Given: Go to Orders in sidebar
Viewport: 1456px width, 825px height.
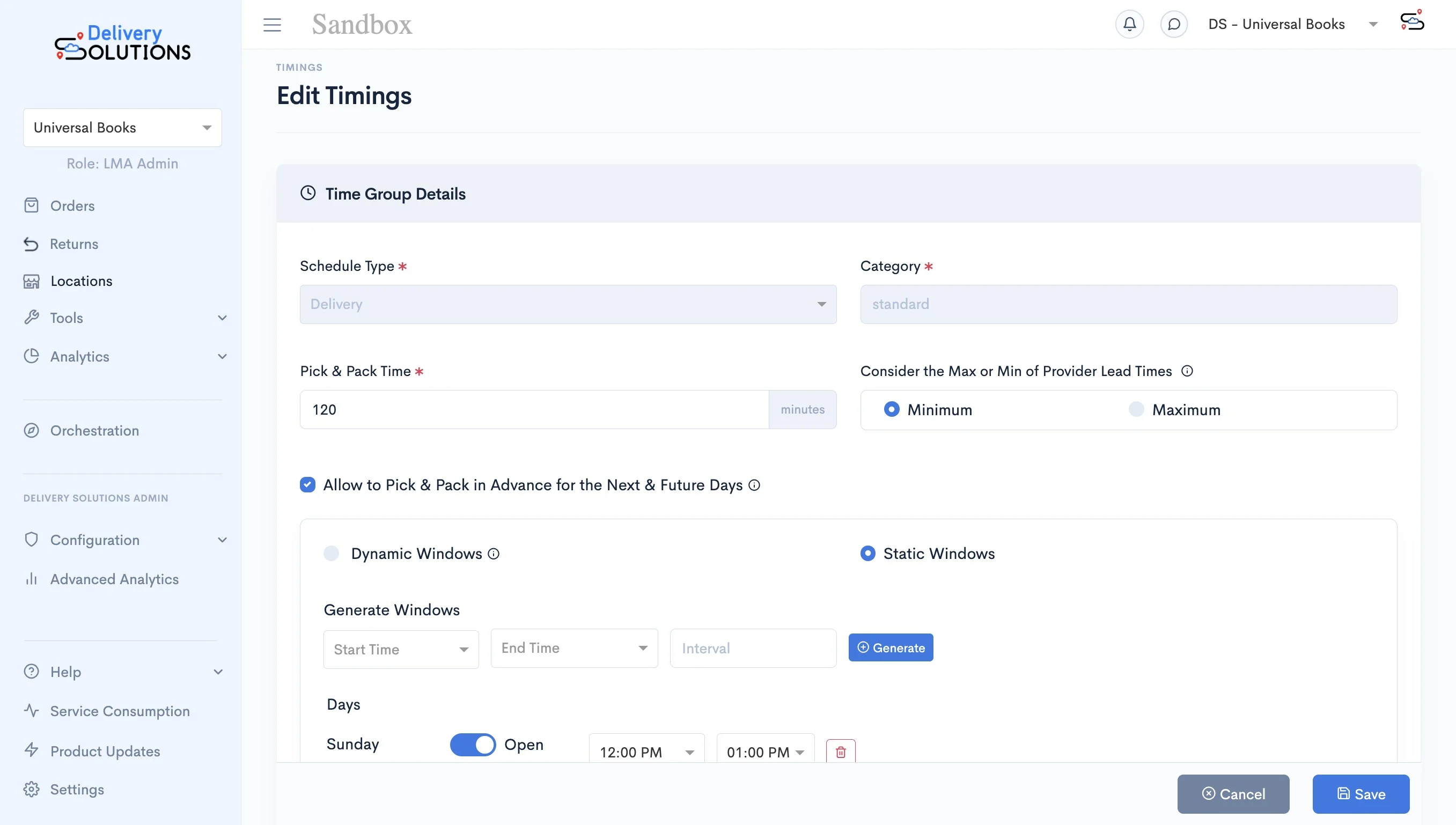Looking at the screenshot, I should (72, 205).
